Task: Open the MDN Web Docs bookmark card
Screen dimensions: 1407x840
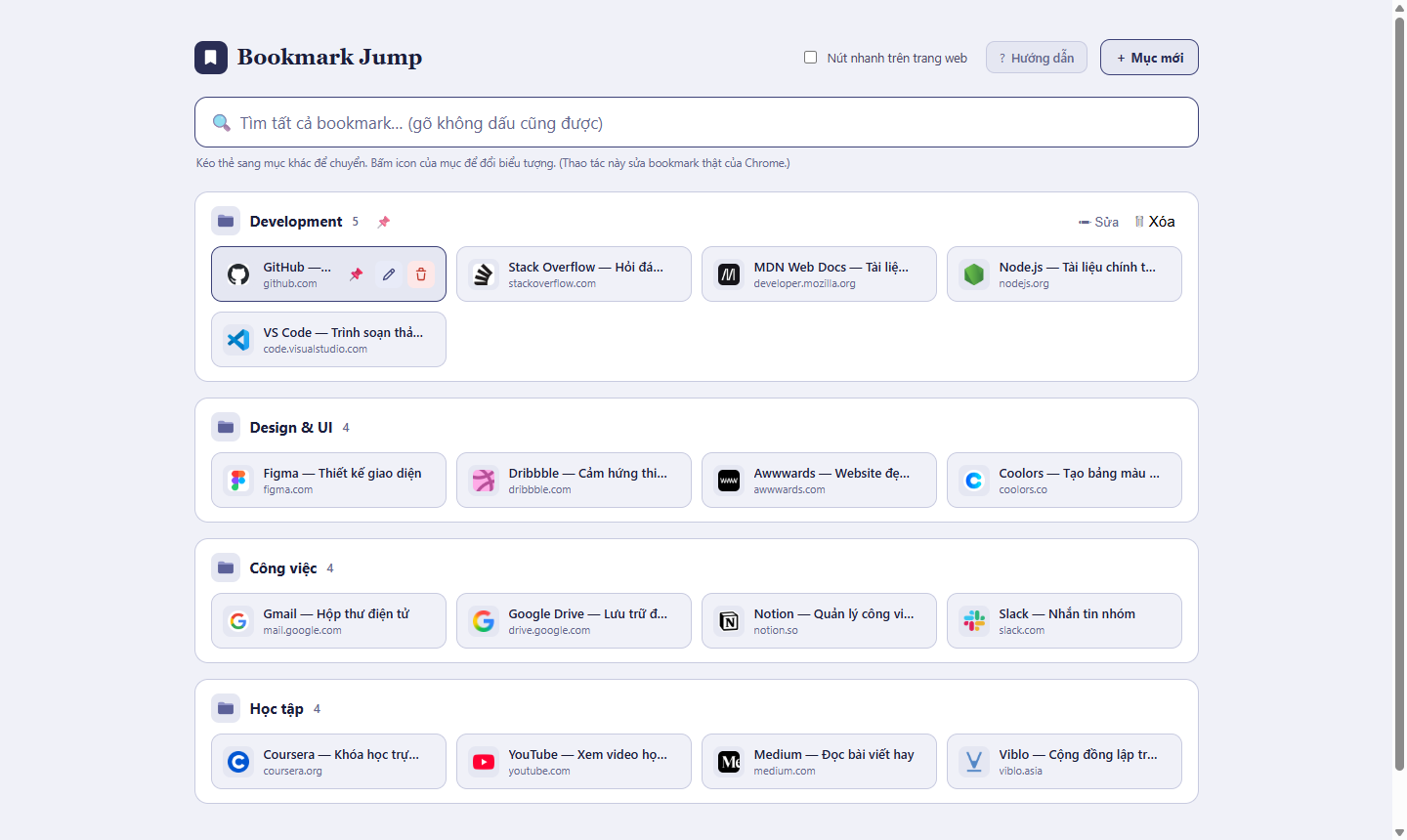Action: pyautogui.click(x=819, y=274)
